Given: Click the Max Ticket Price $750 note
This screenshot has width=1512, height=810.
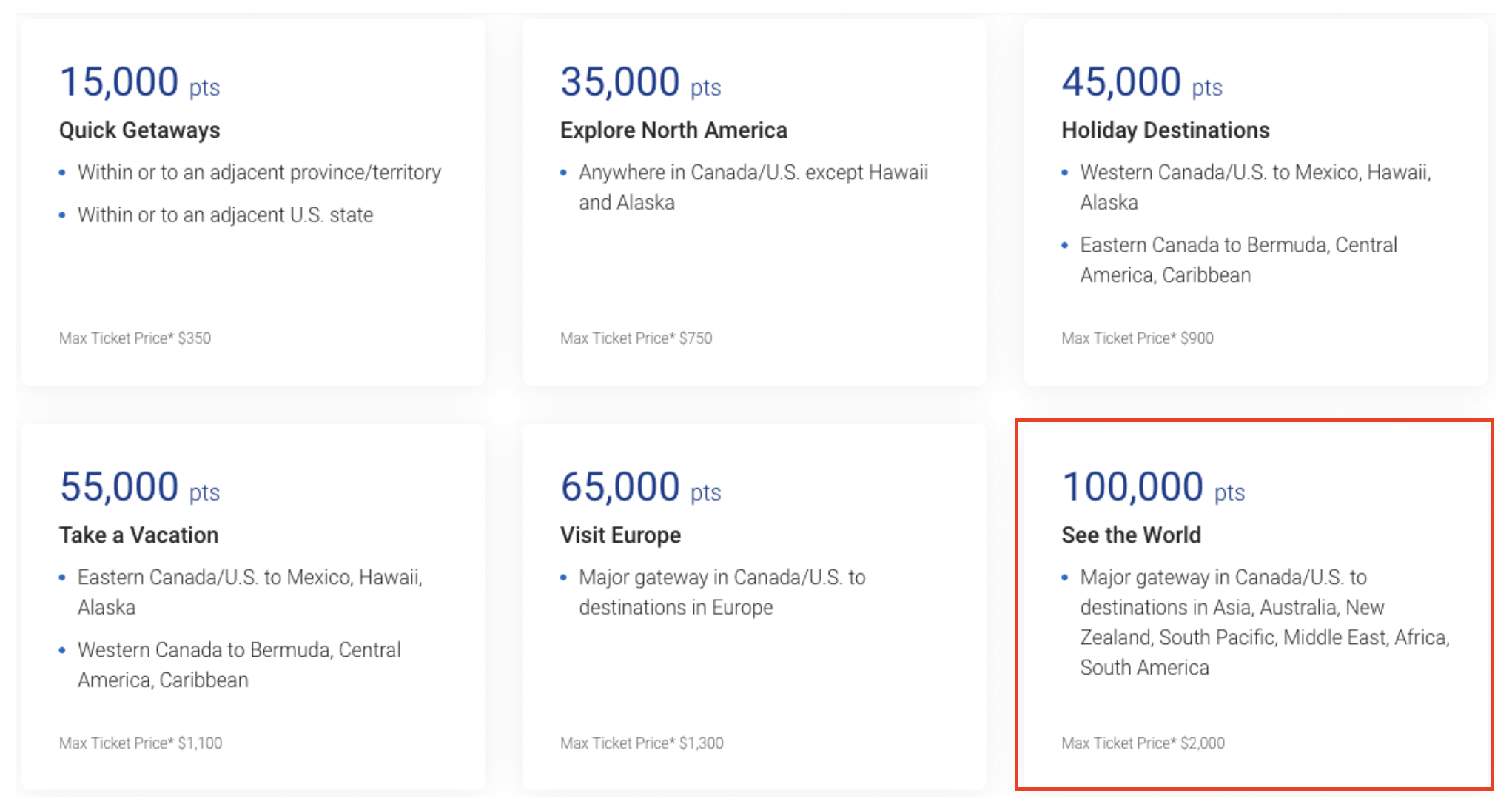Looking at the screenshot, I should [636, 338].
